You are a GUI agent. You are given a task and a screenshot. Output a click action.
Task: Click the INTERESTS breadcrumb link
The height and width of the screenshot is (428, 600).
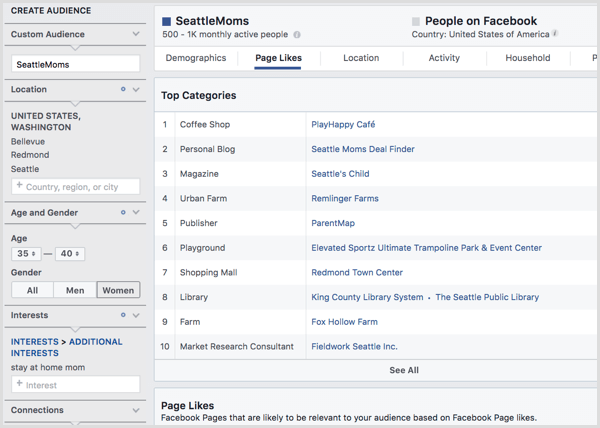(34, 342)
